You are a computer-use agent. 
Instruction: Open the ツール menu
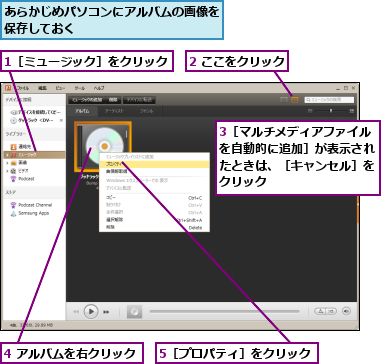80,88
